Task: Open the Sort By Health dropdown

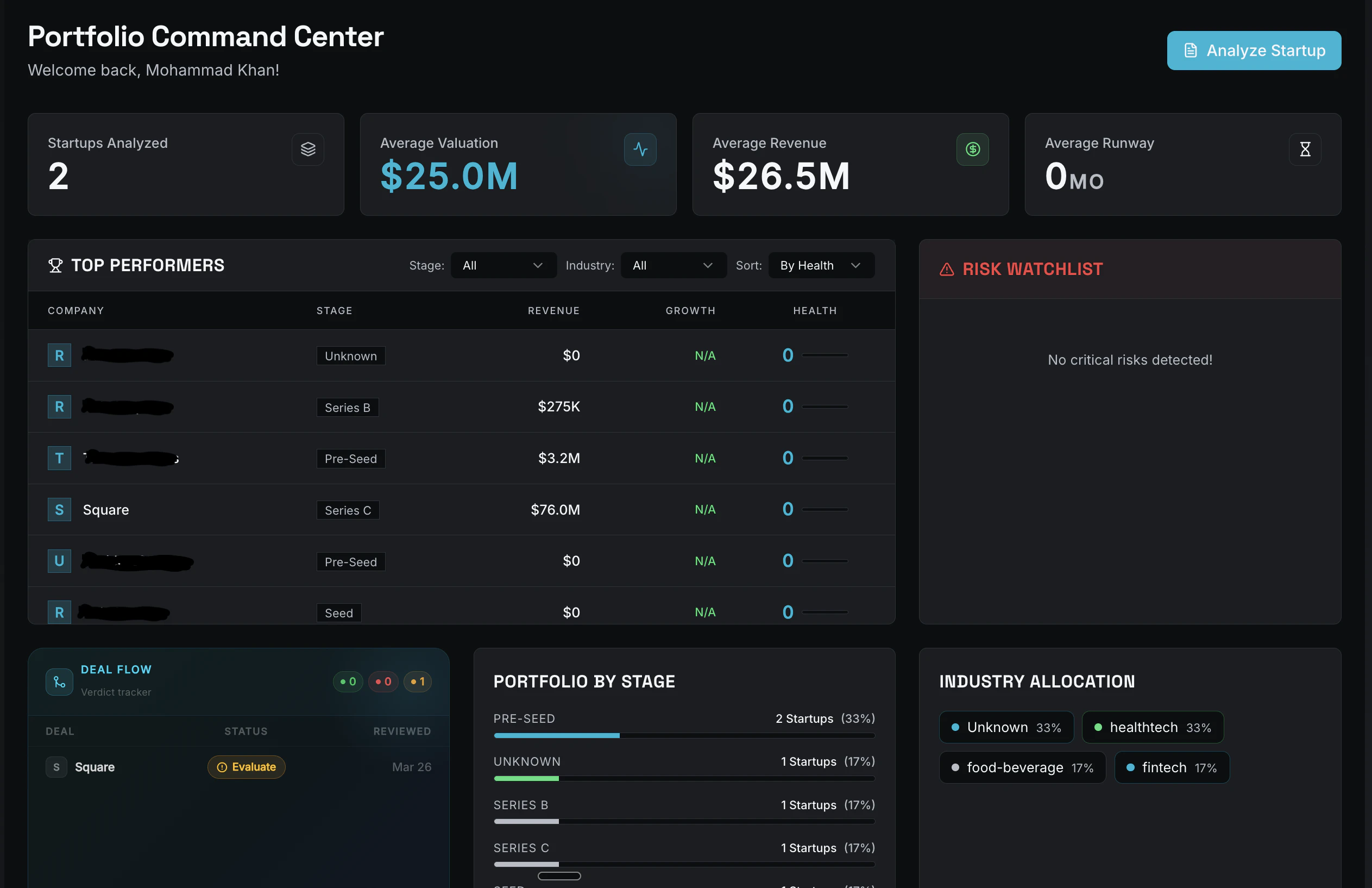Action: point(821,265)
